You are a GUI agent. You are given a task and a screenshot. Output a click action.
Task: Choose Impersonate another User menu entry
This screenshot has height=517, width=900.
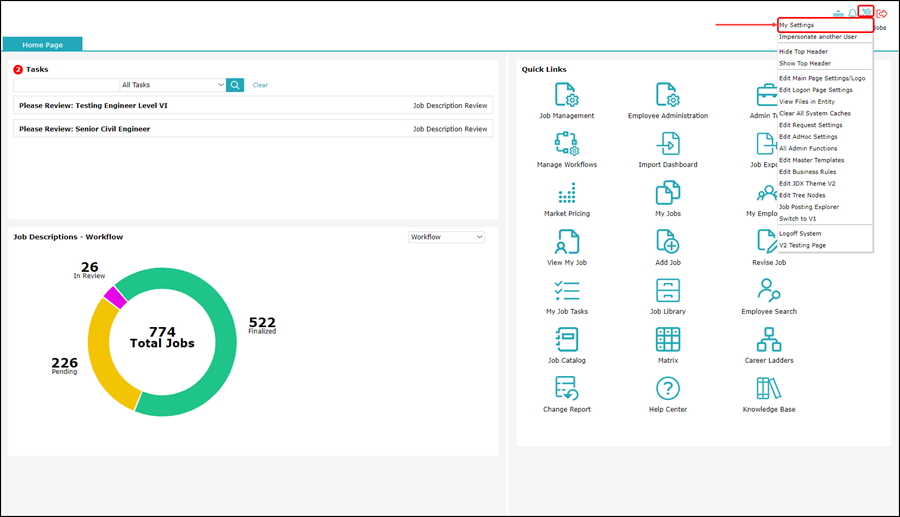click(818, 37)
